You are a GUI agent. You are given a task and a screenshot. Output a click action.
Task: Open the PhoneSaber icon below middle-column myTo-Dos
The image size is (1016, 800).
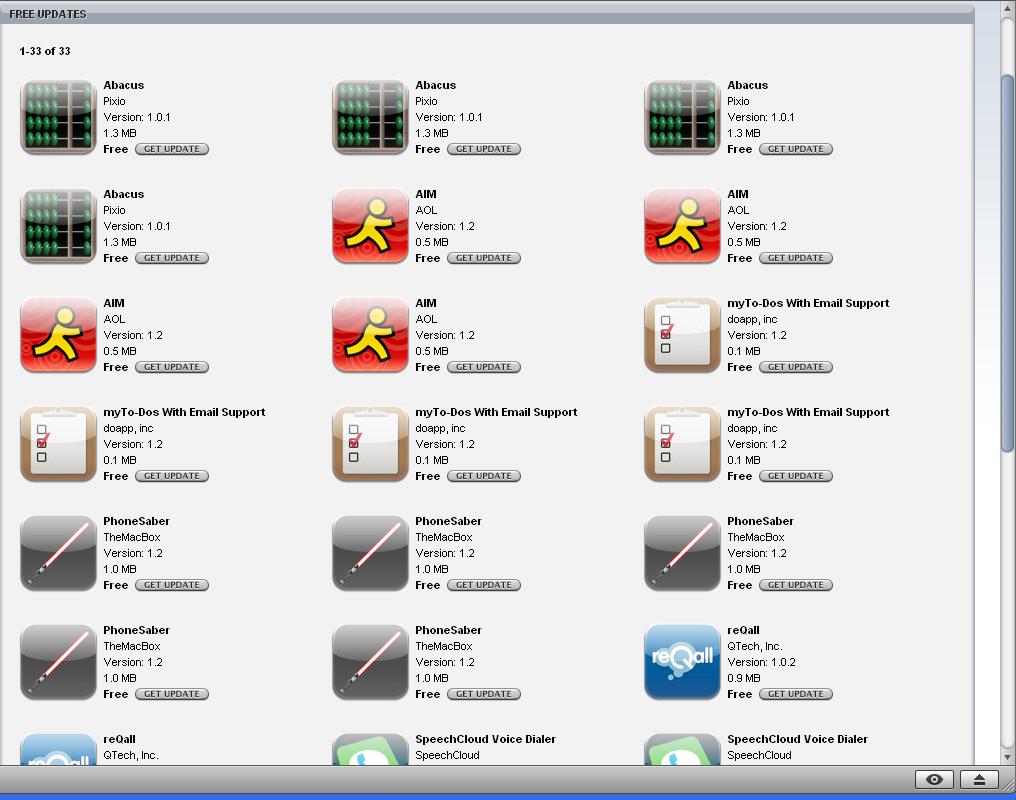370,553
